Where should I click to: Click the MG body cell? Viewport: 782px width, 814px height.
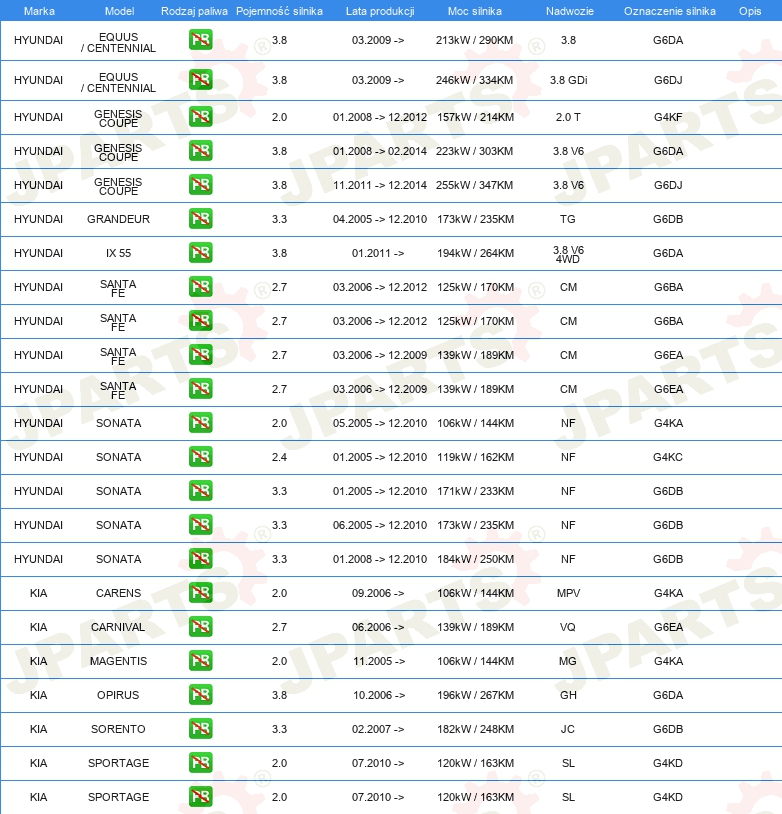tap(568, 661)
